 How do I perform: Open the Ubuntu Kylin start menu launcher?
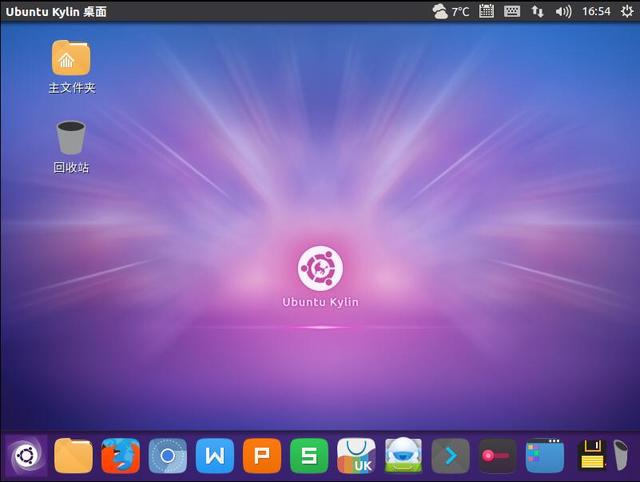(x=26, y=457)
